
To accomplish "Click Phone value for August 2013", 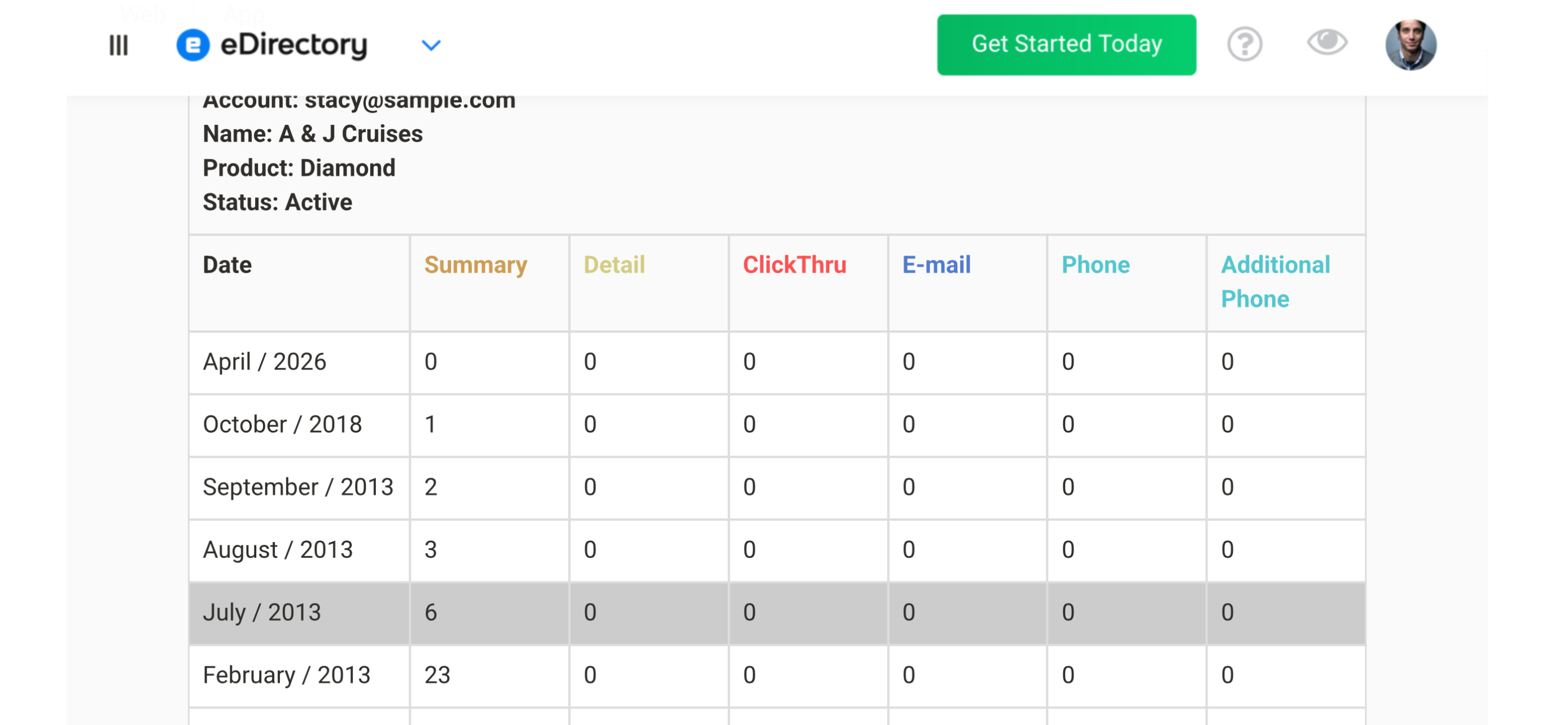I will coord(1068,551).
